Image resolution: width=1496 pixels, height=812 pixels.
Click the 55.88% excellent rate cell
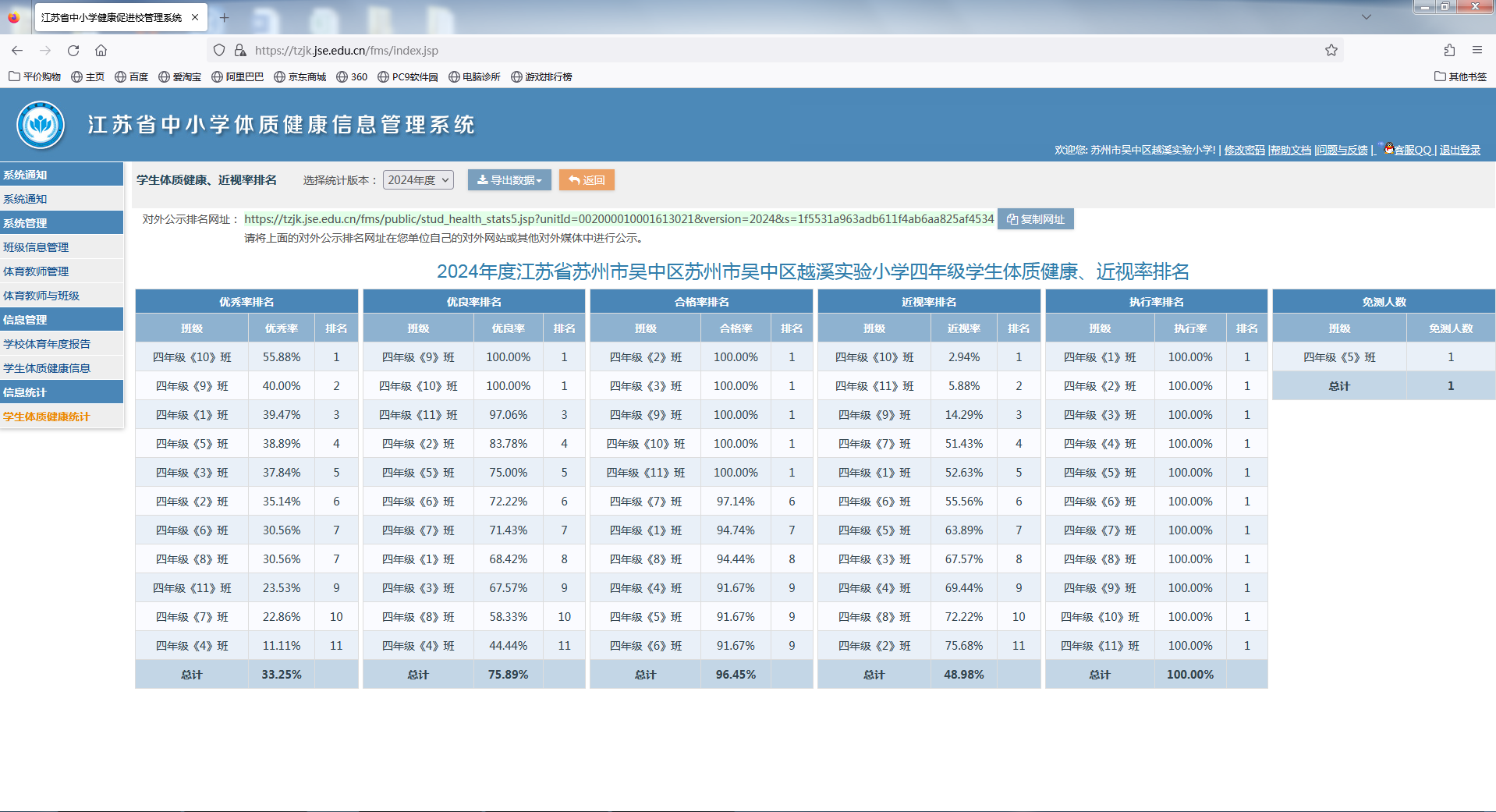pos(282,357)
